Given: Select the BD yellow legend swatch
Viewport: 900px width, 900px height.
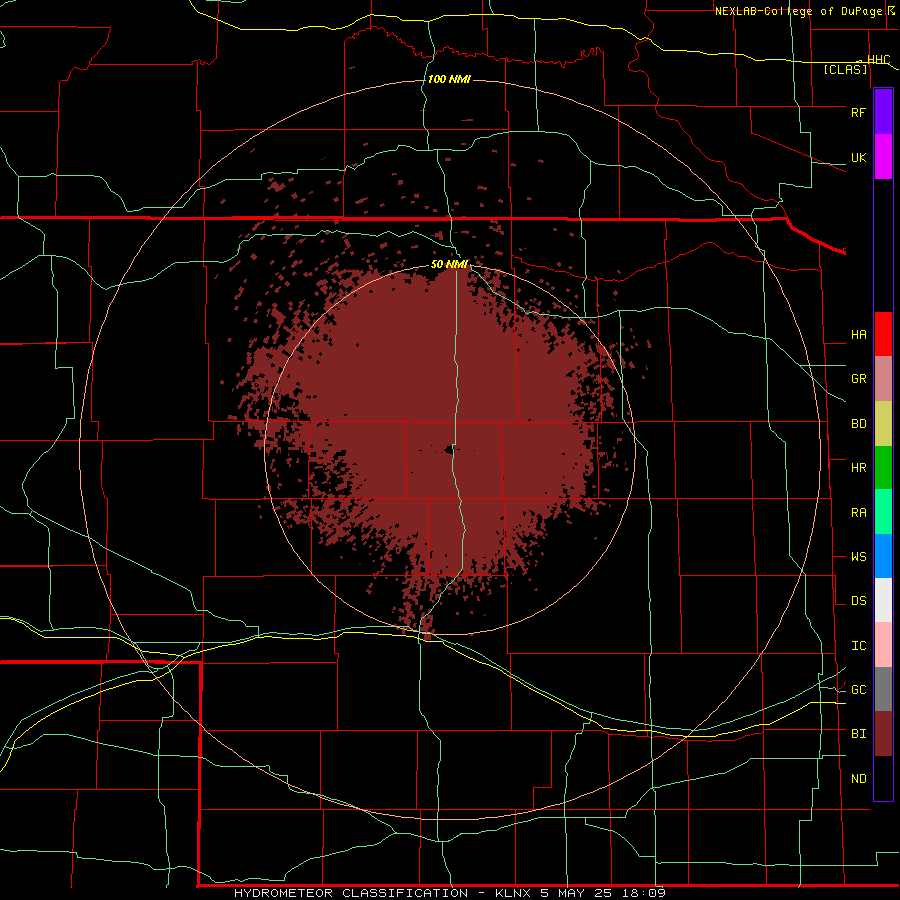Looking at the screenshot, I should (x=883, y=424).
